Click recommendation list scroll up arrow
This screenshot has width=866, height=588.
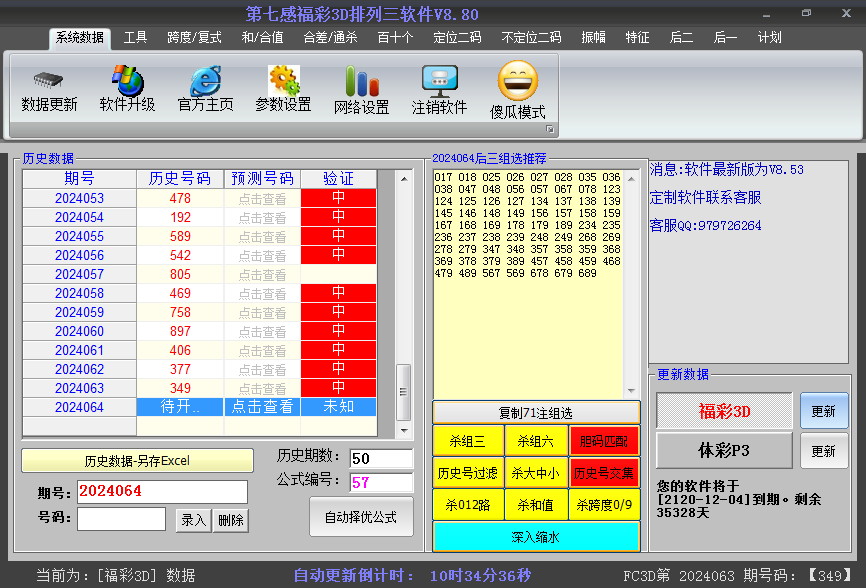[631, 179]
